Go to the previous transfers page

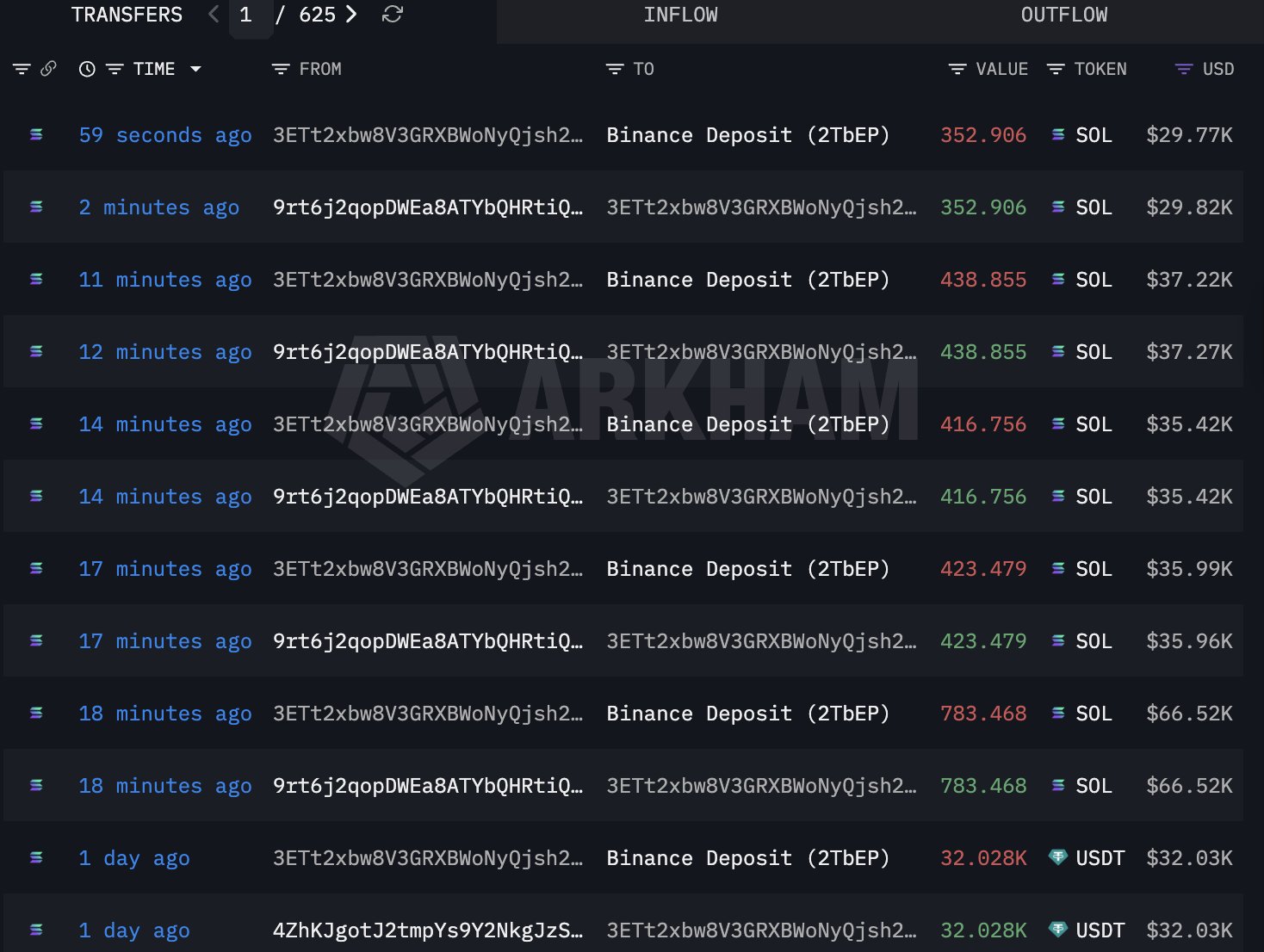tap(214, 15)
